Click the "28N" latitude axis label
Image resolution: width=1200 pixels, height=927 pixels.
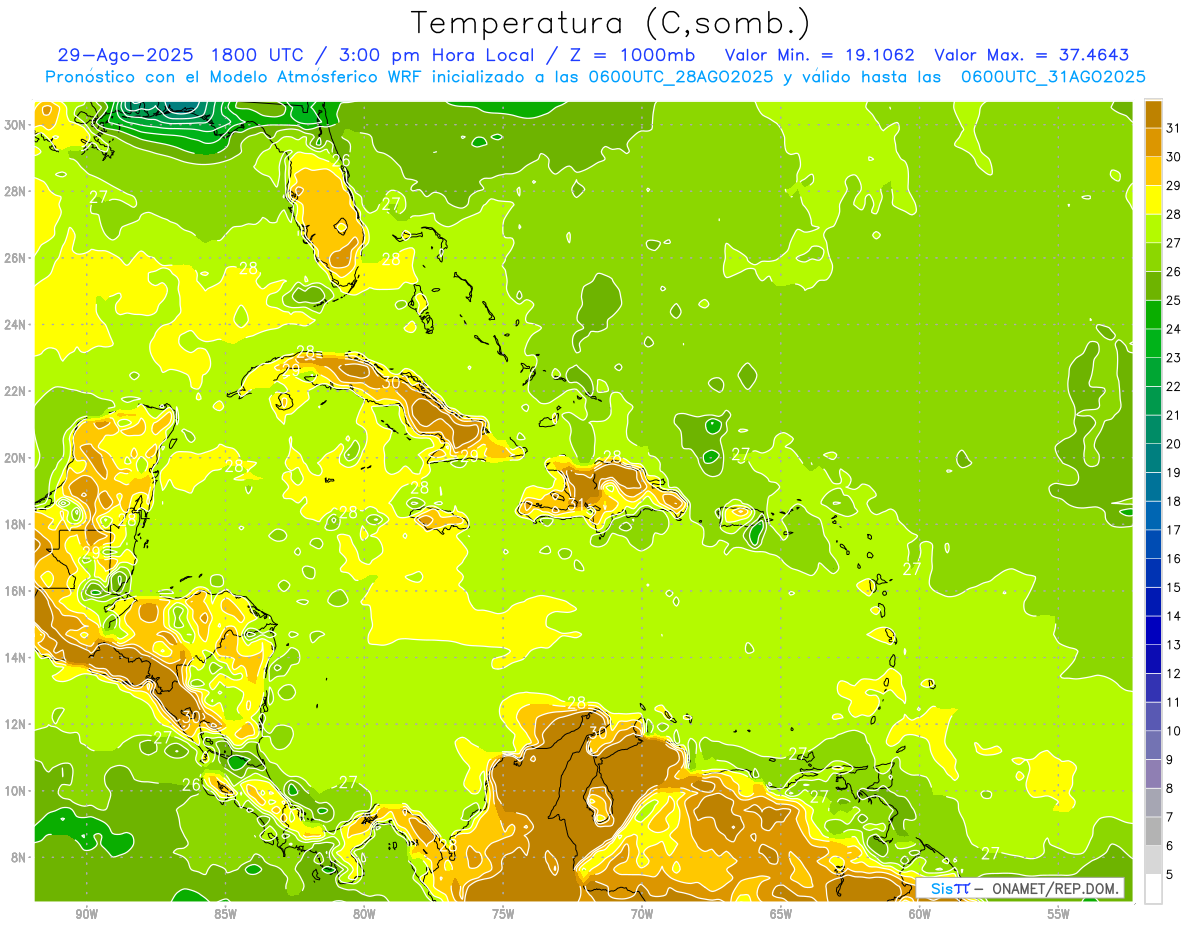[x=16, y=191]
